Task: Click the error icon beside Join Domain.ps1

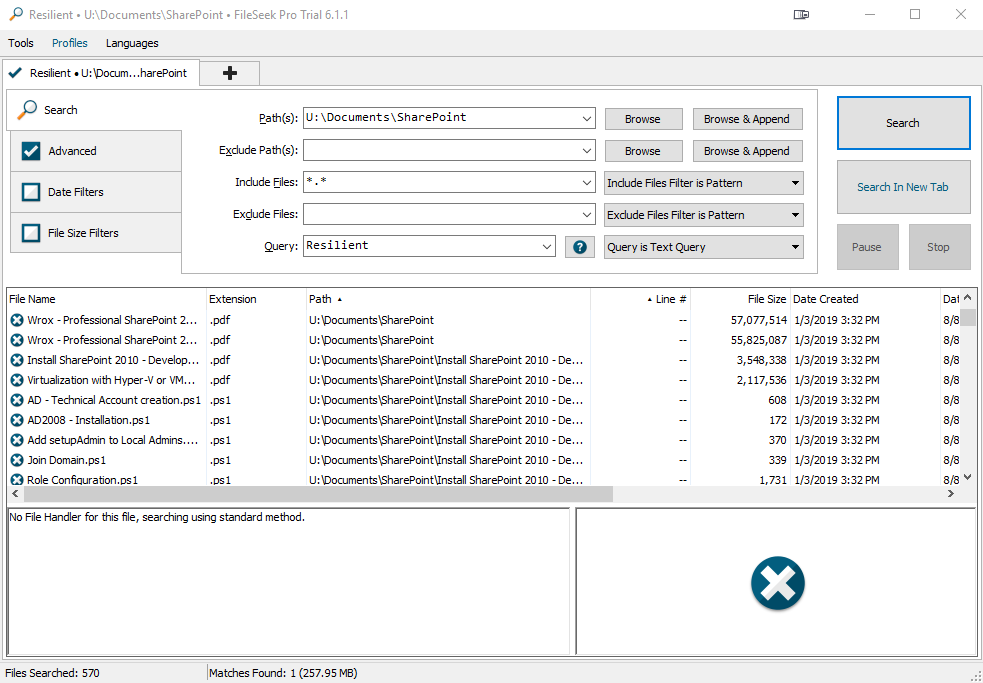Action: (x=17, y=460)
